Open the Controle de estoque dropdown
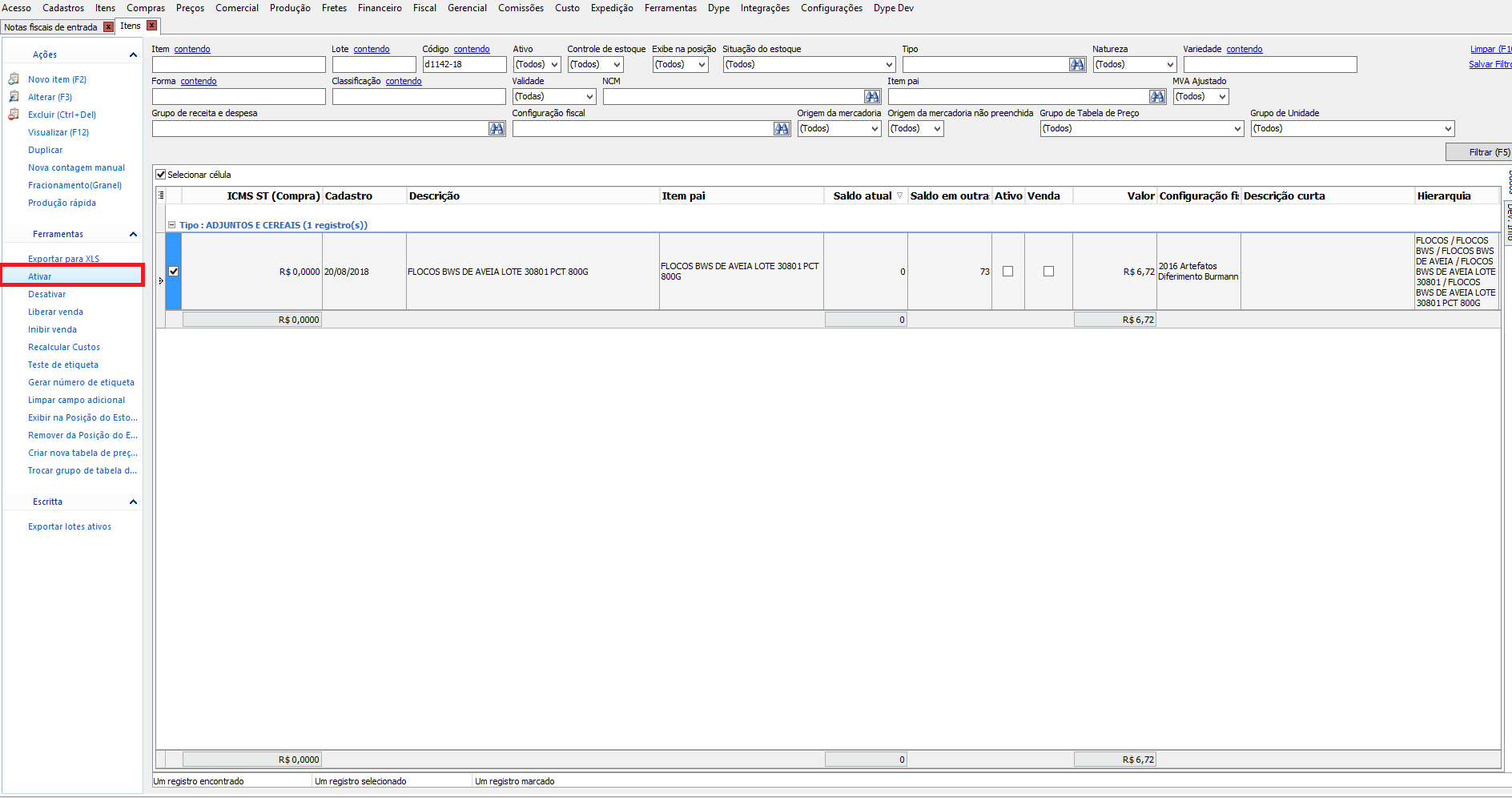The height and width of the screenshot is (798, 1512). [x=617, y=64]
